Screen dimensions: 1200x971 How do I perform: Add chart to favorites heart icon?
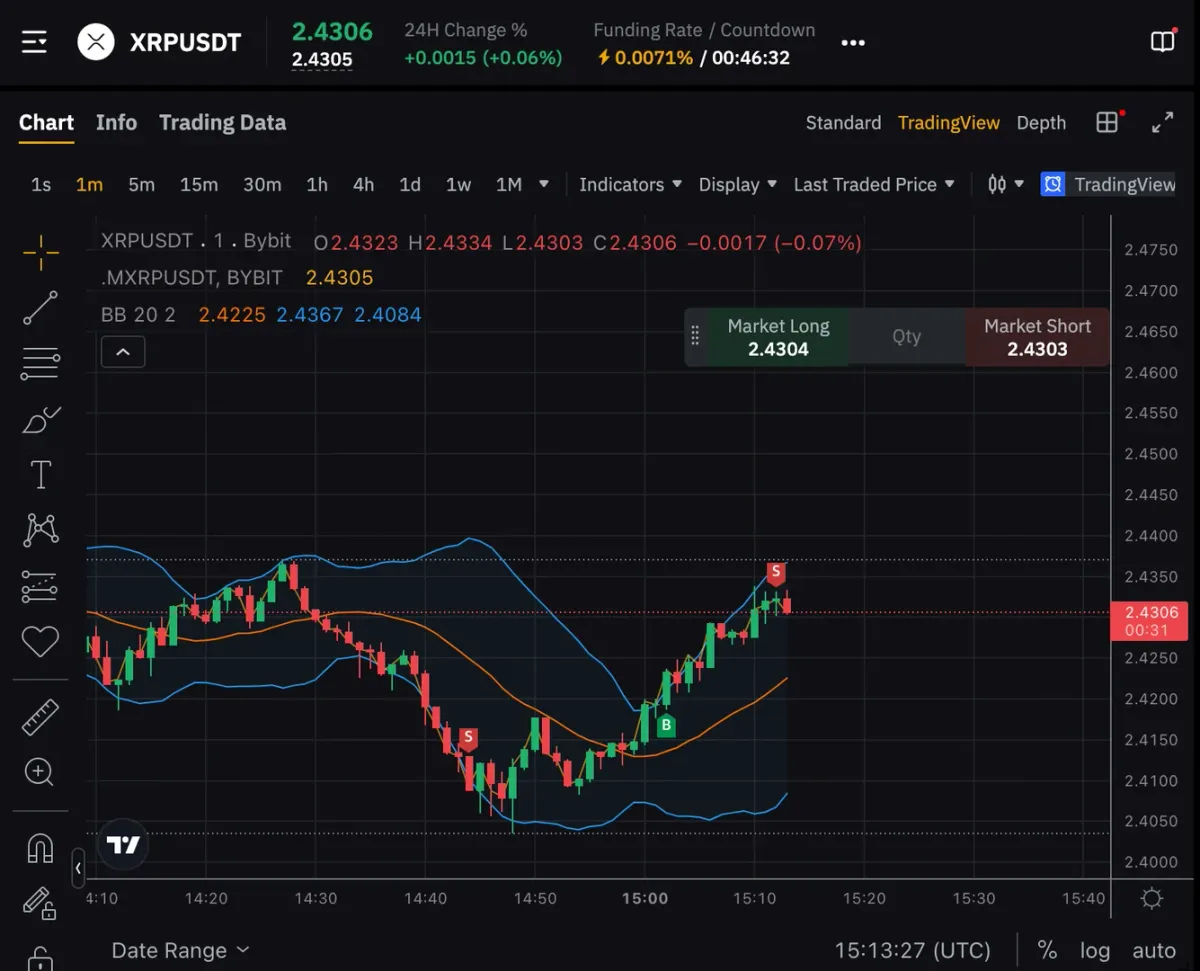click(x=40, y=641)
